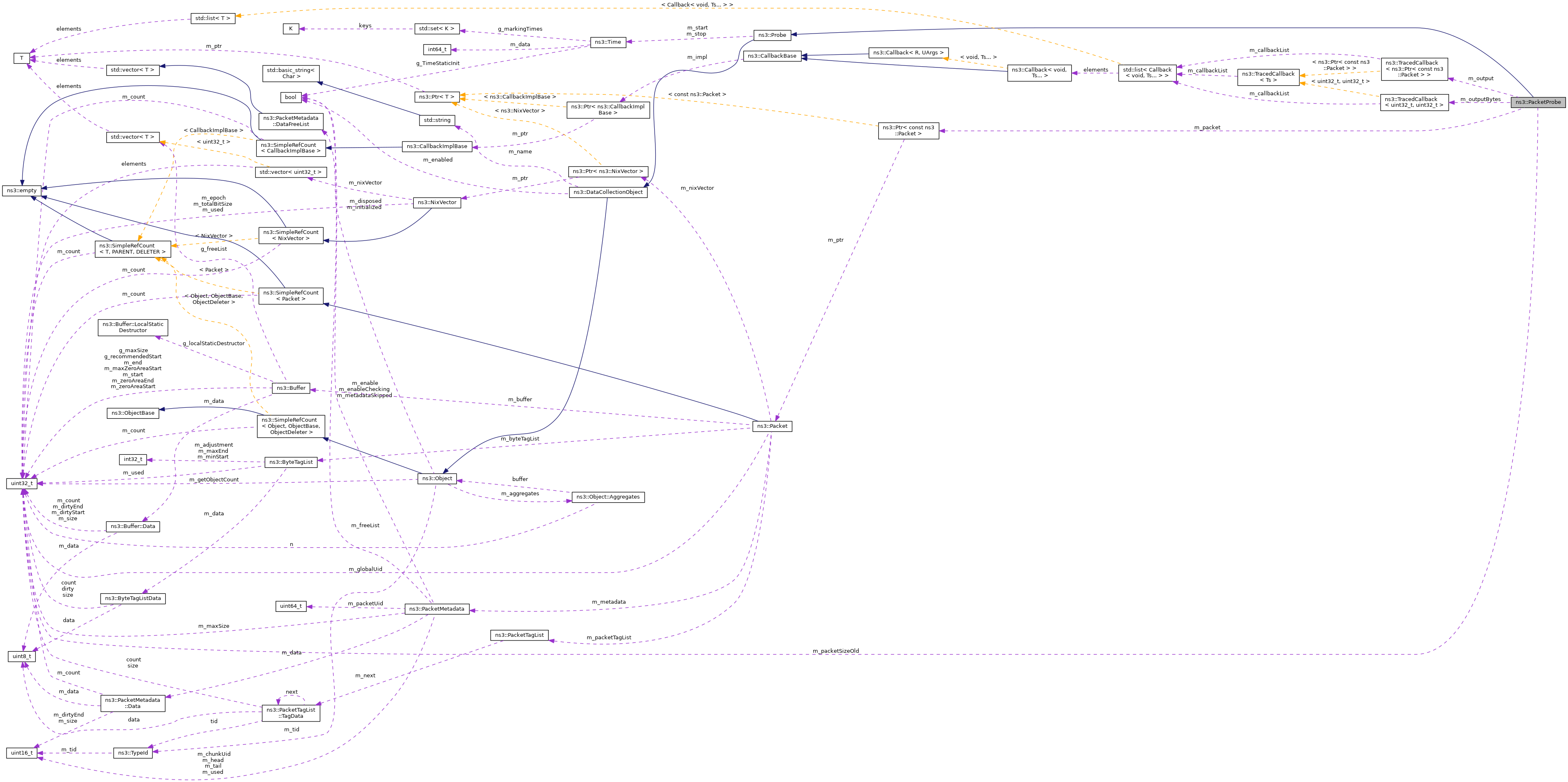
Task: Open the ns3::Callback< R, UArgs > node
Action: 908,53
